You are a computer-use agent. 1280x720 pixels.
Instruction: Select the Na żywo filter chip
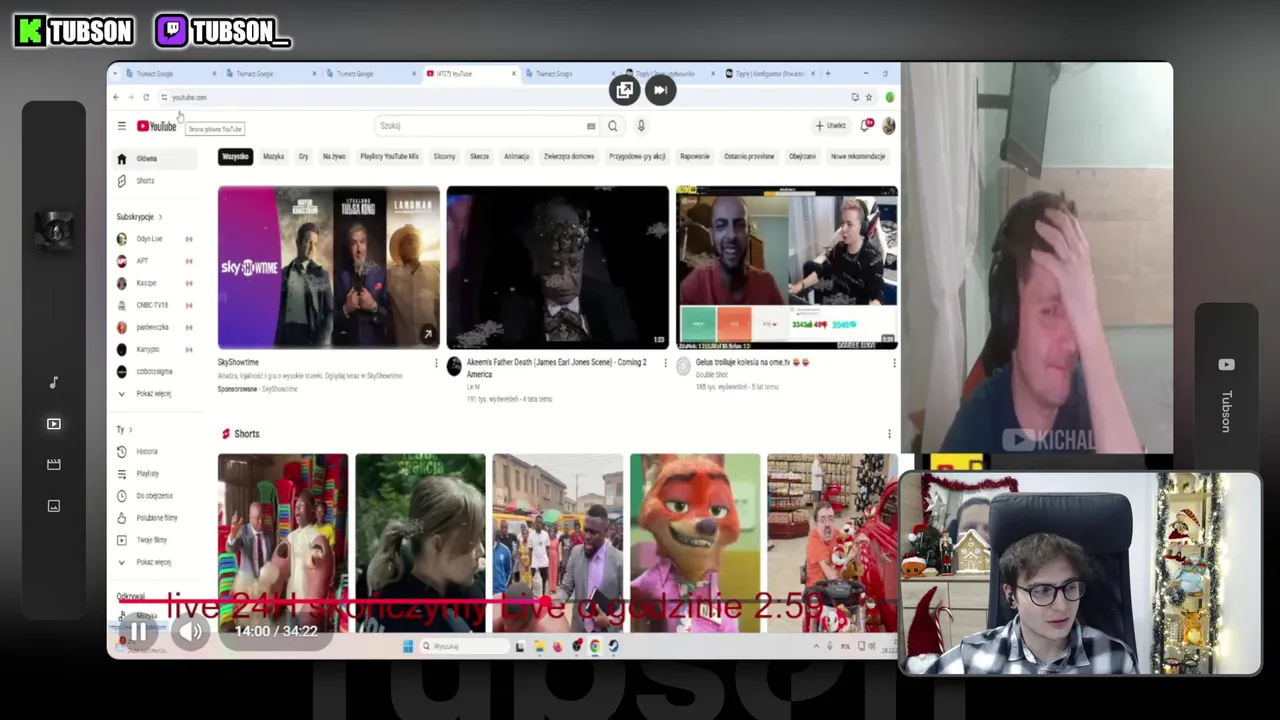point(334,157)
